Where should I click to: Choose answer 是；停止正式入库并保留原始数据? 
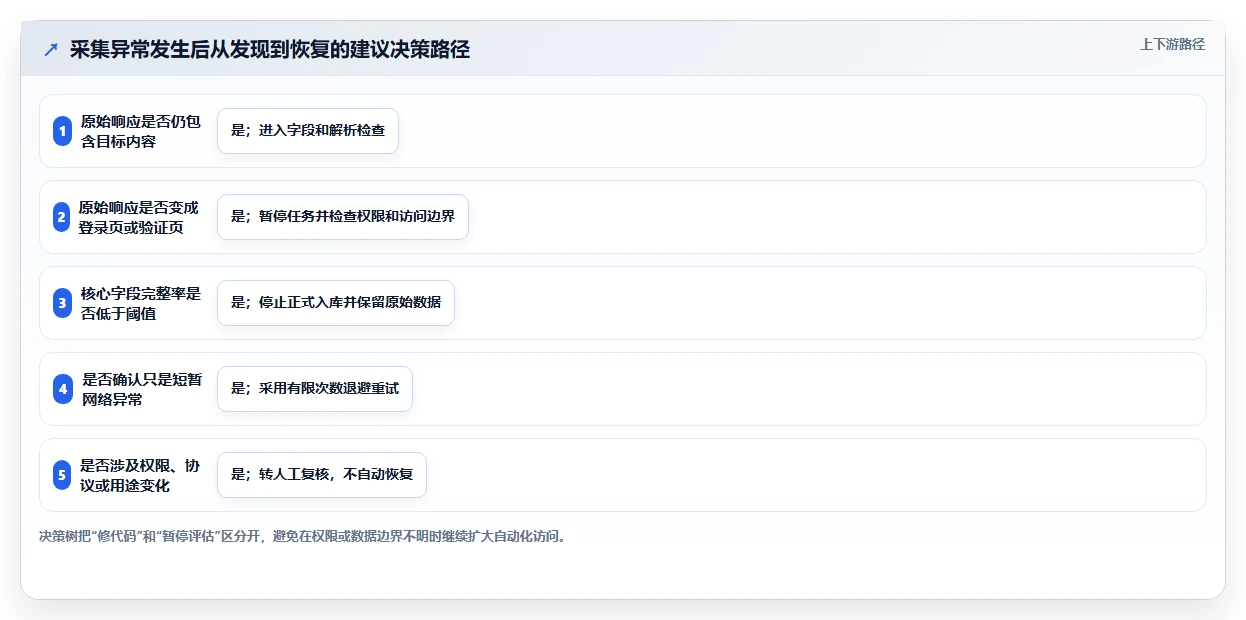336,303
